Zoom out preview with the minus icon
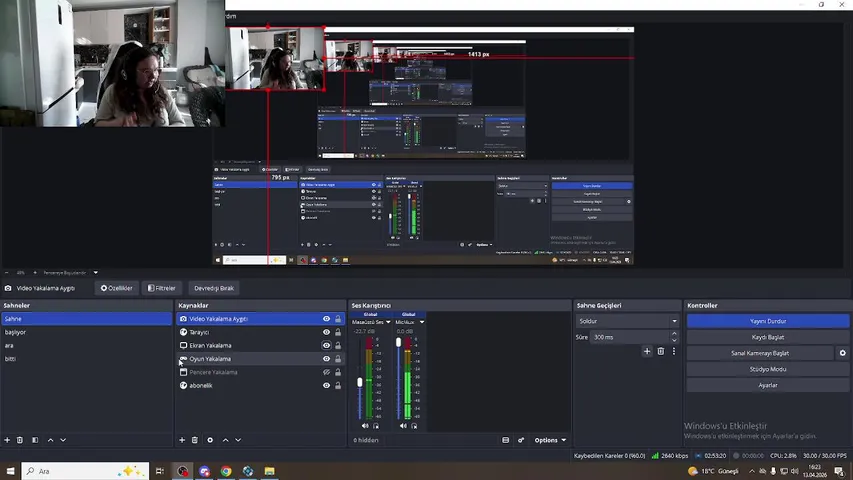The image size is (853, 480). [x=7, y=273]
